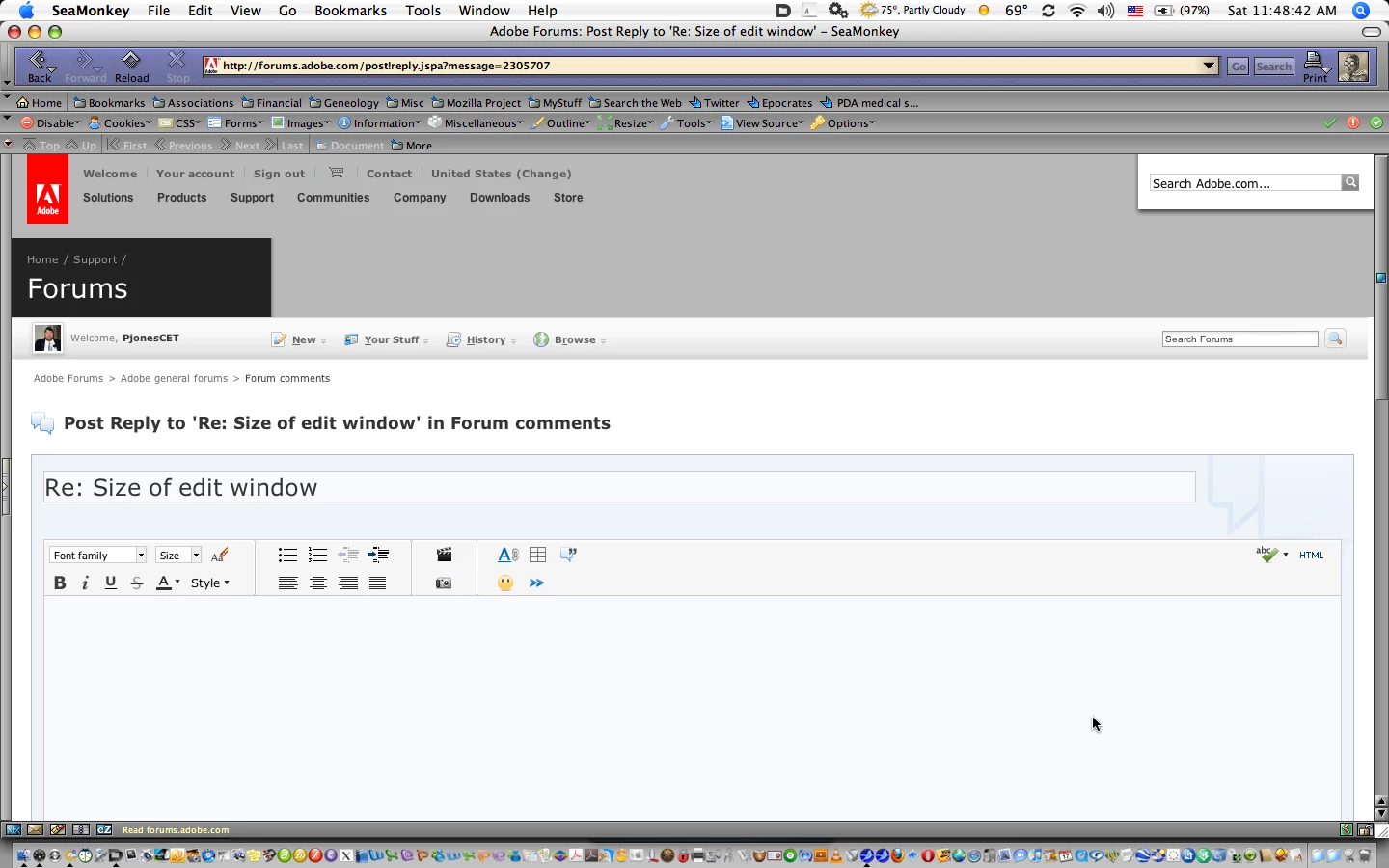Screen dimensions: 1389x868
Task: Reload the current page
Action: pos(131,67)
